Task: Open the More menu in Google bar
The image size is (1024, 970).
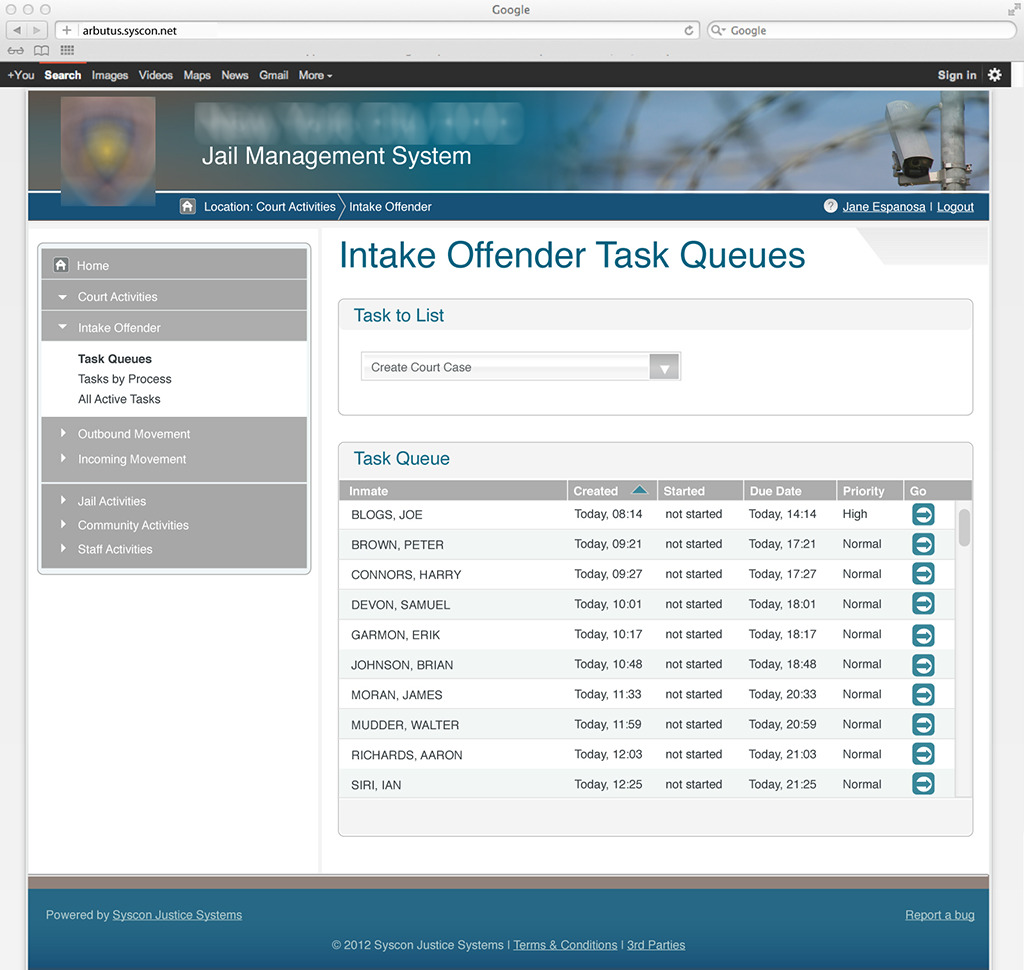Action: point(315,75)
